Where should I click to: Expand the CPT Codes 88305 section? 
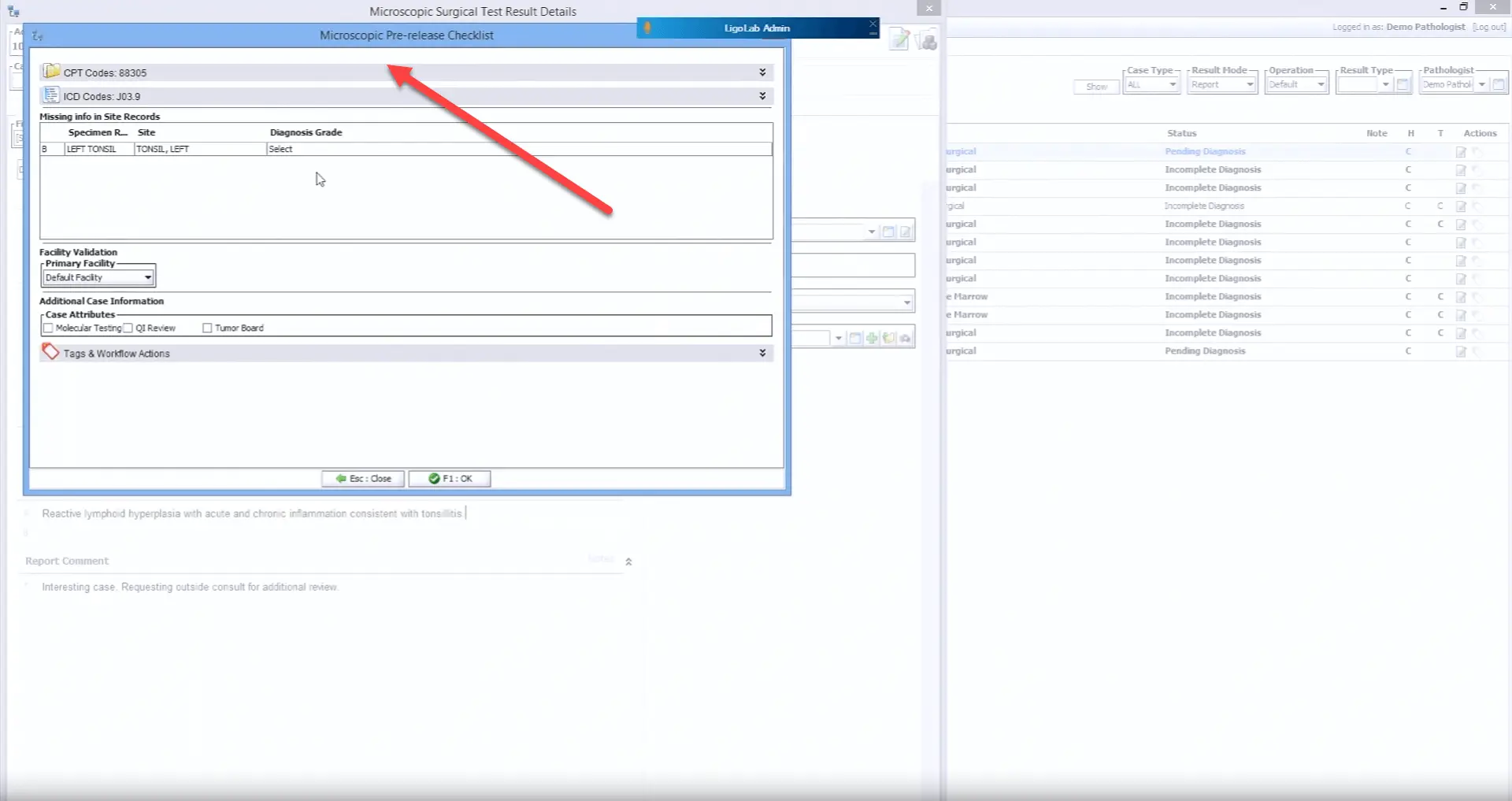click(761, 72)
